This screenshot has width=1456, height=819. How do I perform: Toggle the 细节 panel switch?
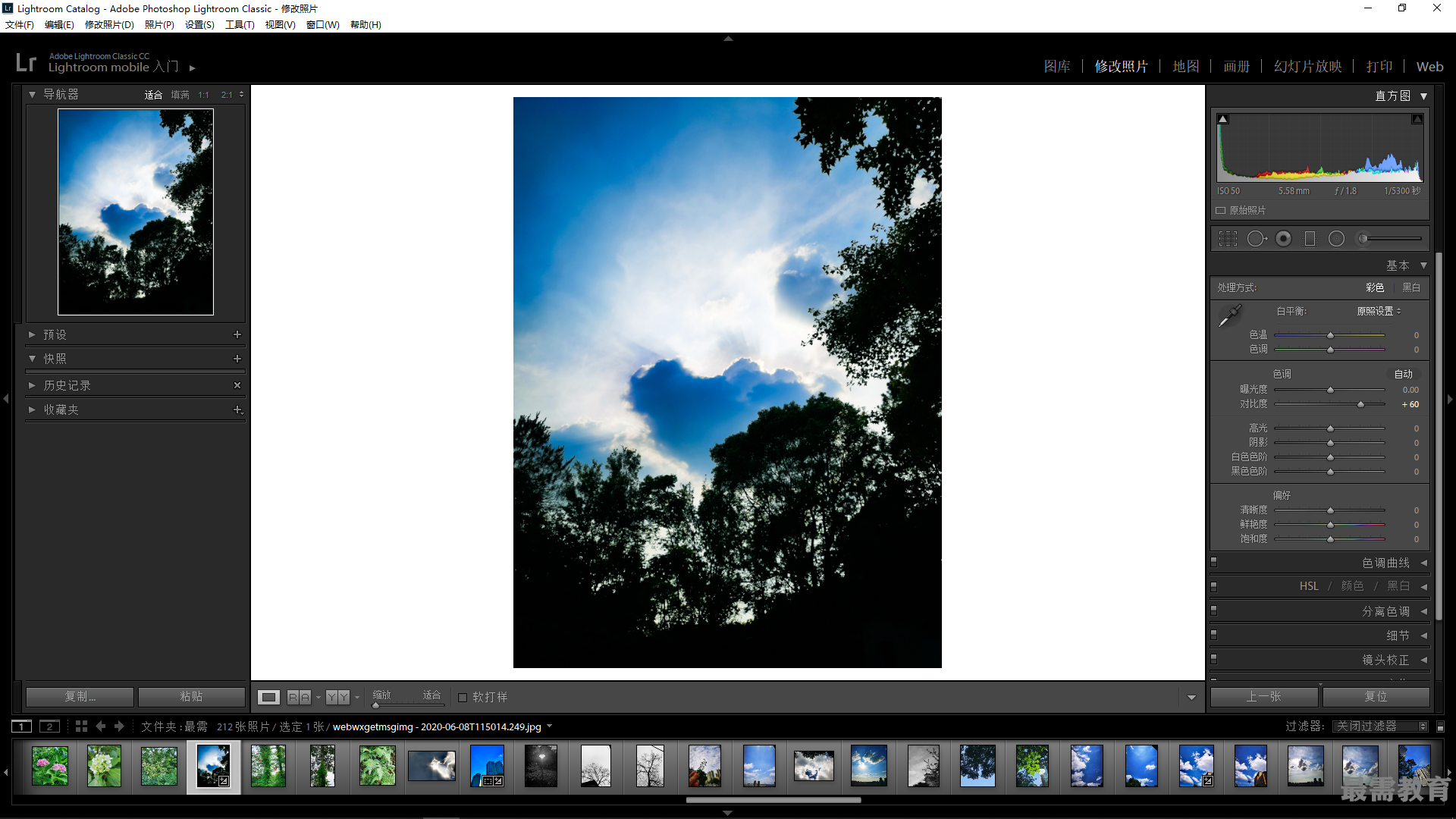tap(1213, 635)
